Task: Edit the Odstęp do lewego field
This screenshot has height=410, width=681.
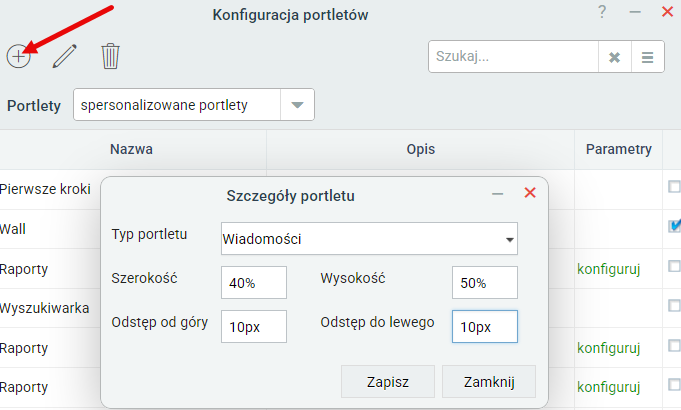Action: point(485,327)
